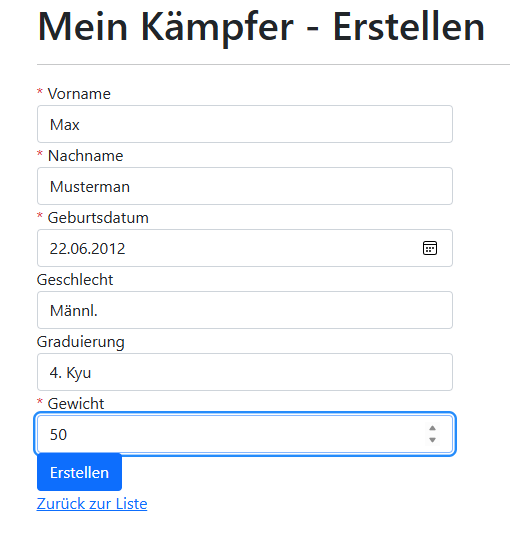510x534 pixels.
Task: Click the Vorname label
Action: point(79,94)
